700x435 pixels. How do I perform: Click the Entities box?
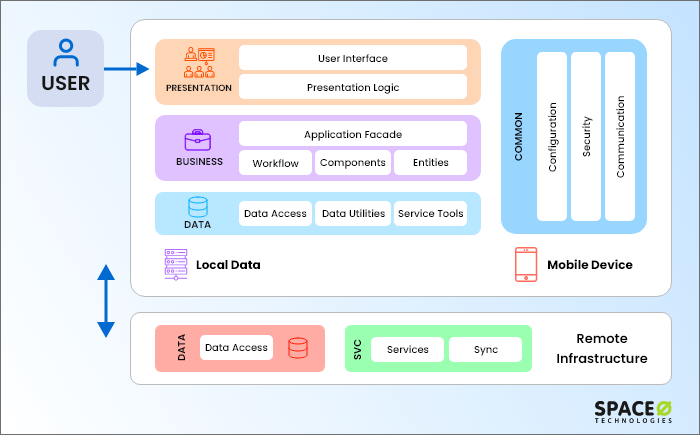(x=430, y=163)
